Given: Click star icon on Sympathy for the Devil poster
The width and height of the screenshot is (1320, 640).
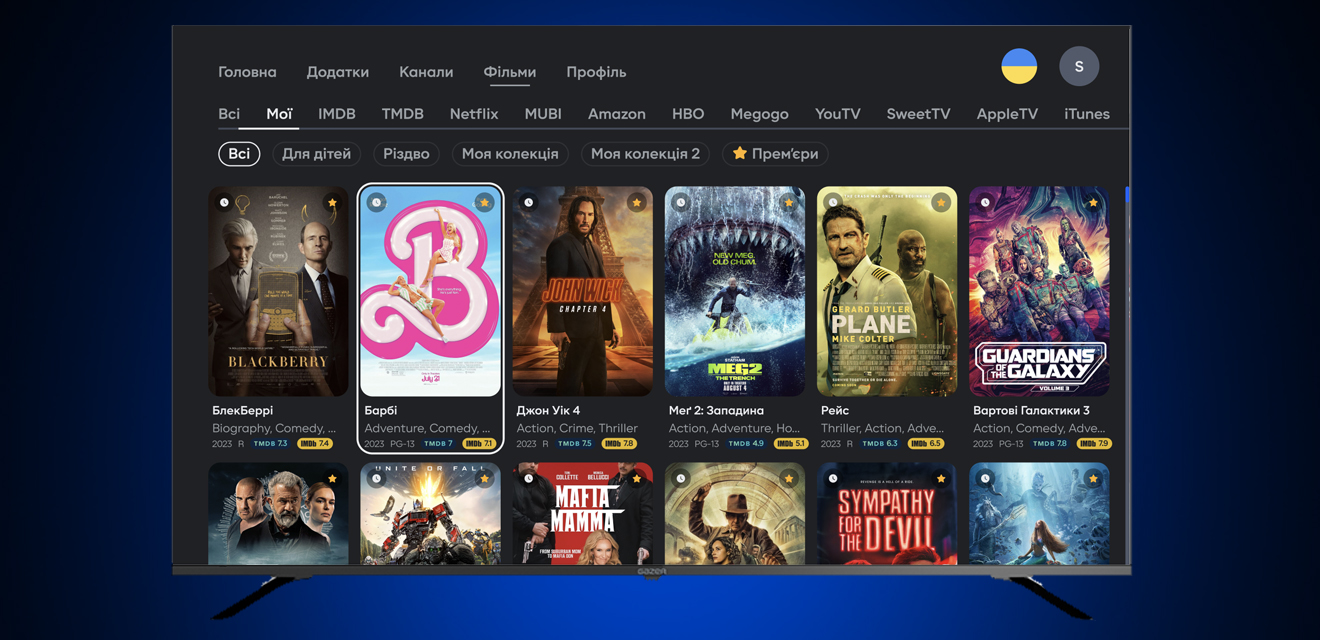Looking at the screenshot, I should pyautogui.click(x=941, y=479).
